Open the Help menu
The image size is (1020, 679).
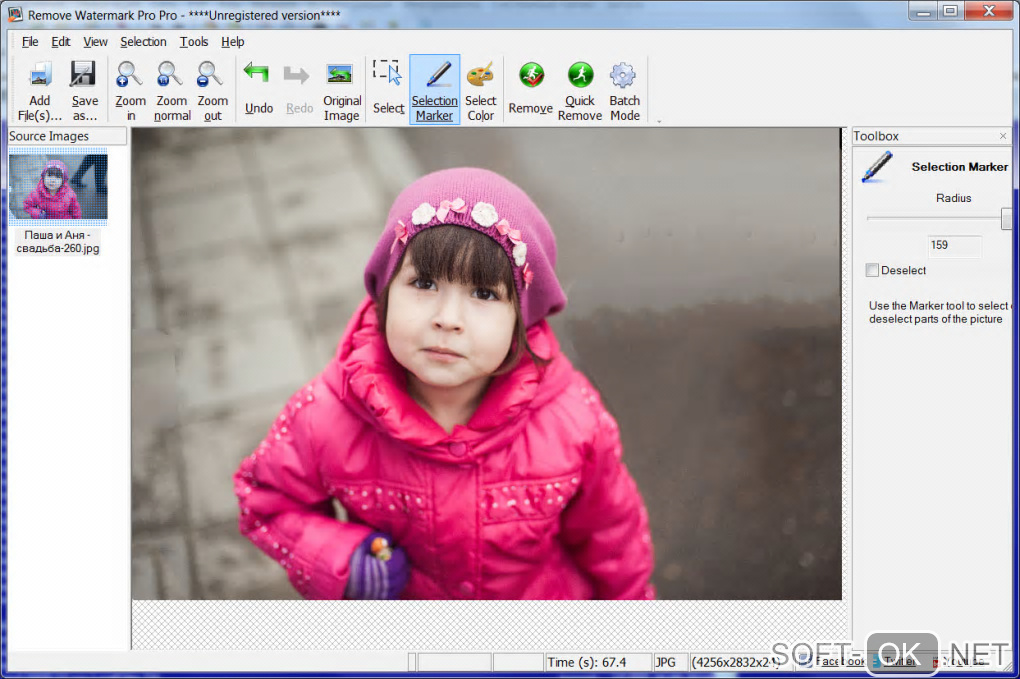[x=232, y=42]
